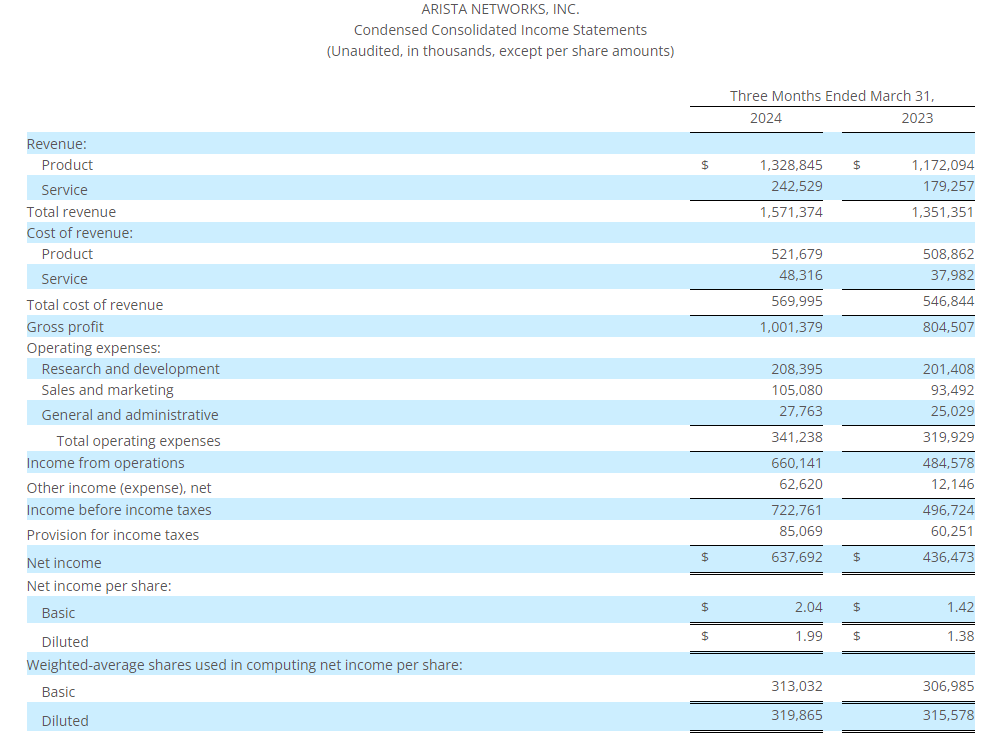Image resolution: width=998 pixels, height=741 pixels.
Task: Click 'Weighted-average shares used in computing' label
Action: coord(244,665)
